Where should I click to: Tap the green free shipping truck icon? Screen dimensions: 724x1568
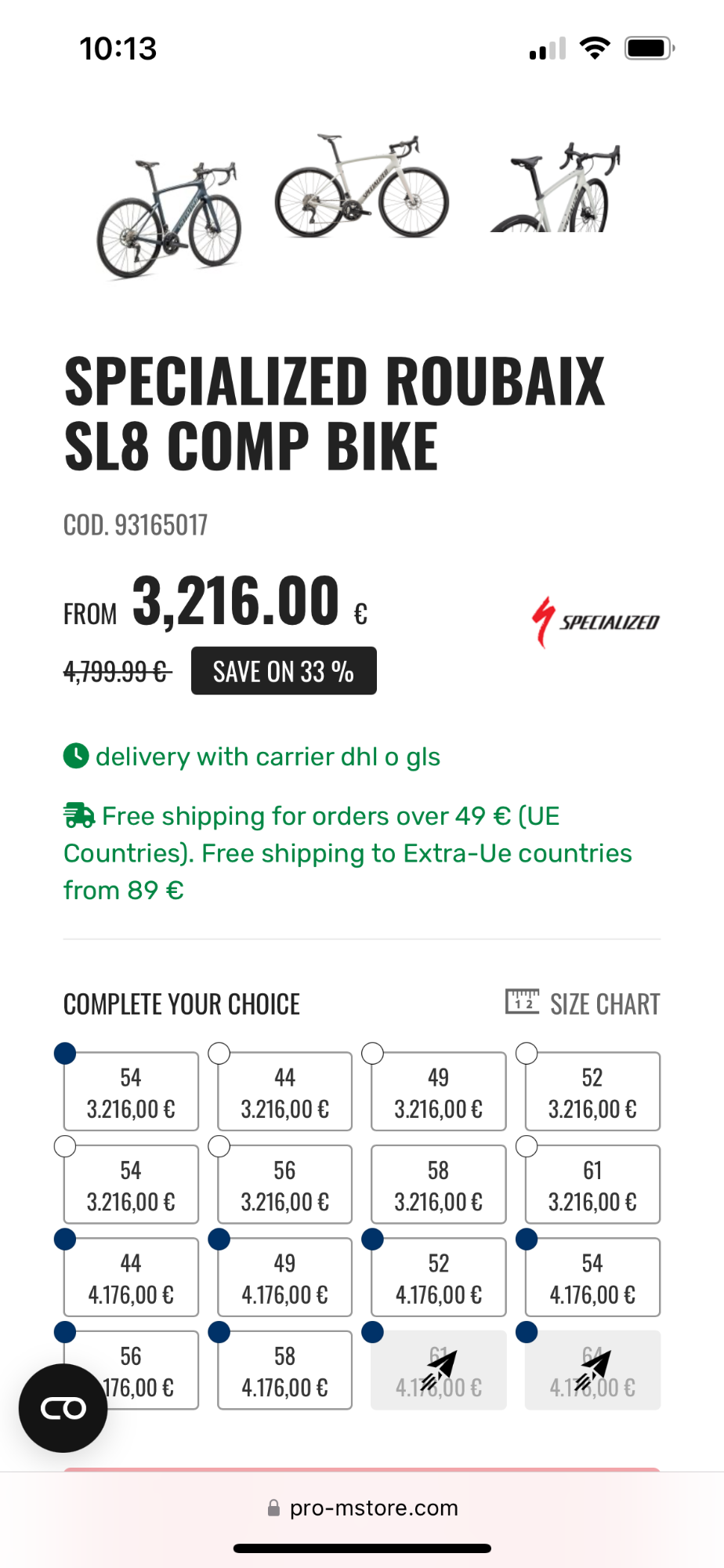point(79,815)
